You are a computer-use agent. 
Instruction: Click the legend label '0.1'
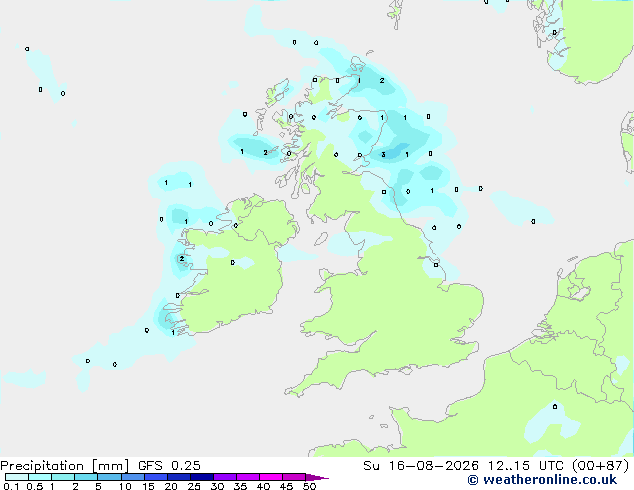pos(11,486)
